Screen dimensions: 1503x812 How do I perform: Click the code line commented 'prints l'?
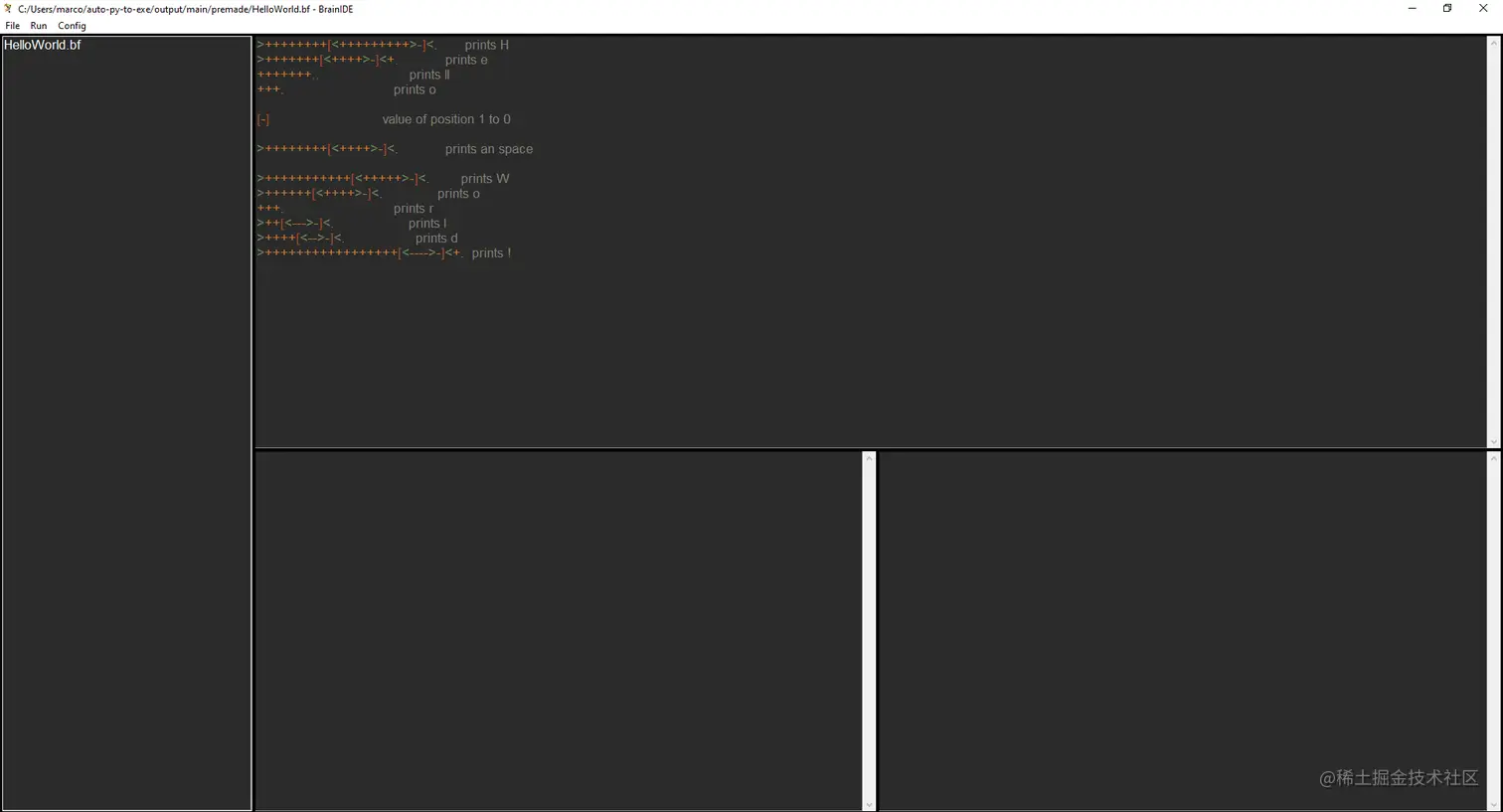coord(352,224)
